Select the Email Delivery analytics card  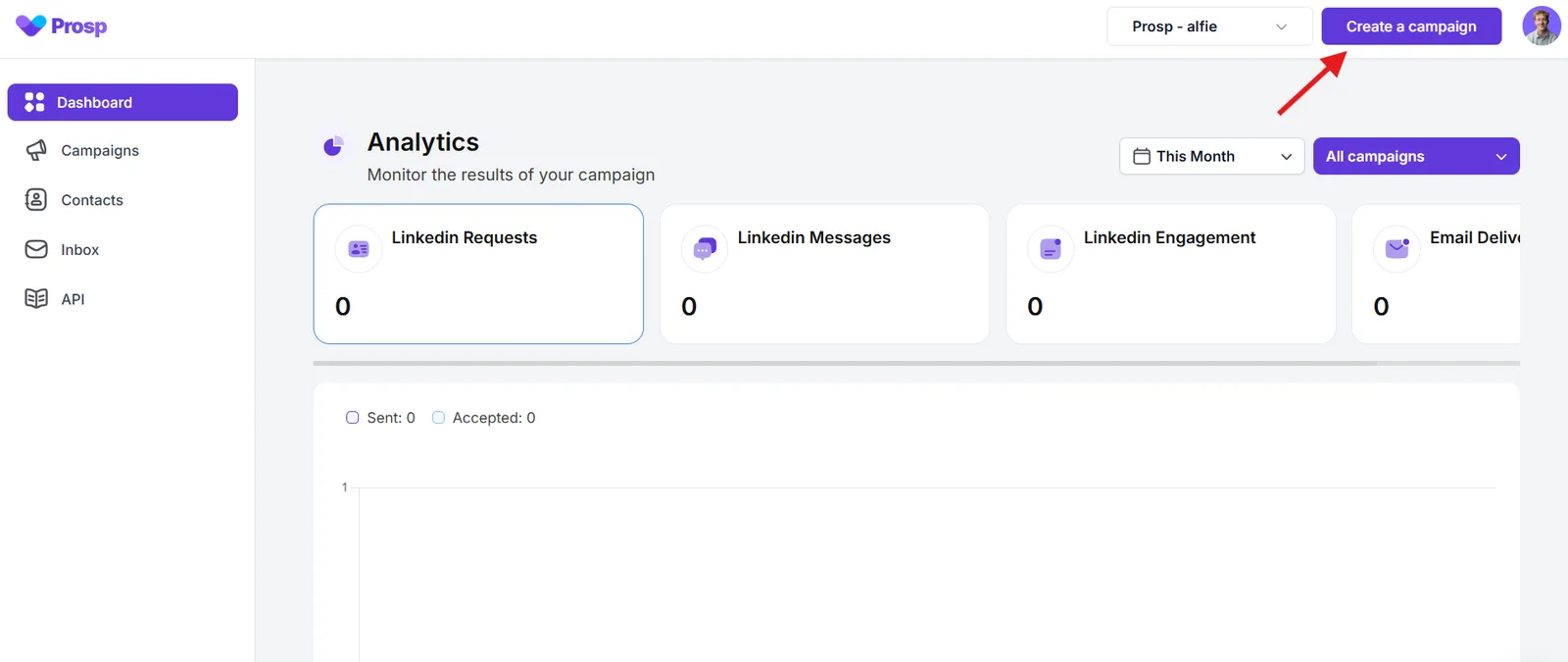click(1437, 274)
